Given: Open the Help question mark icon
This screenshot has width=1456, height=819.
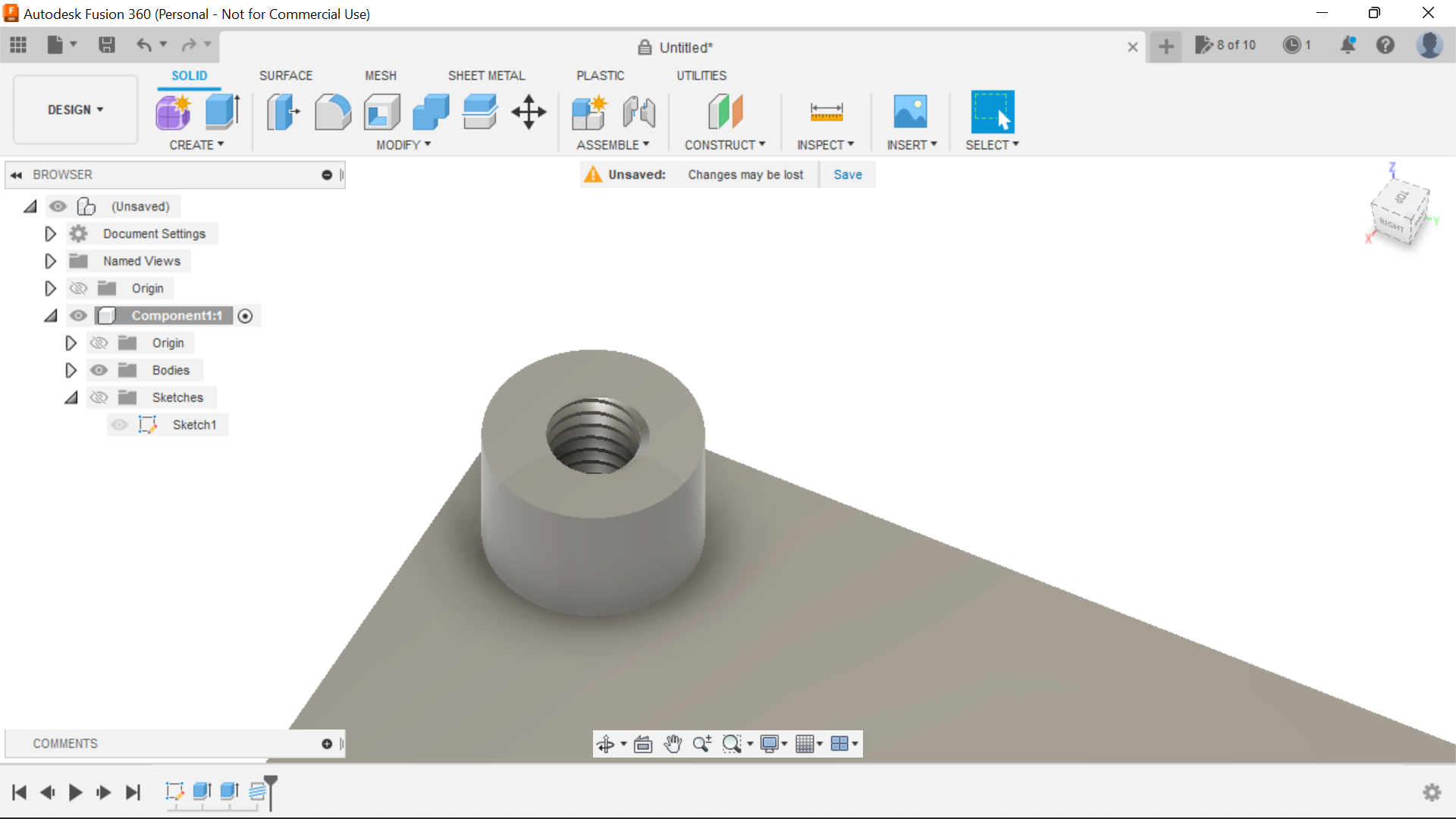Looking at the screenshot, I should [x=1385, y=45].
